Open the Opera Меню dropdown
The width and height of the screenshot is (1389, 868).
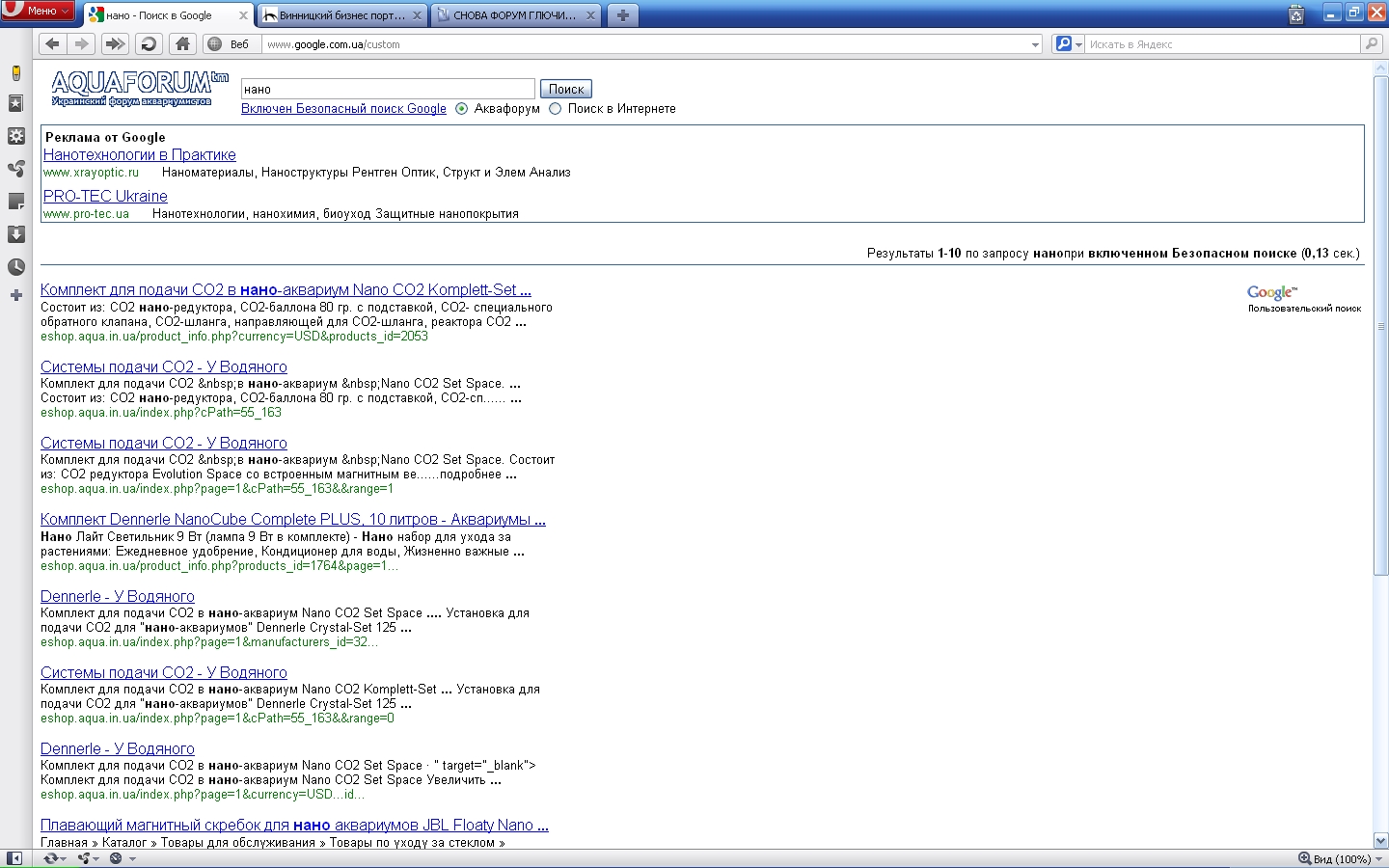pos(39,11)
